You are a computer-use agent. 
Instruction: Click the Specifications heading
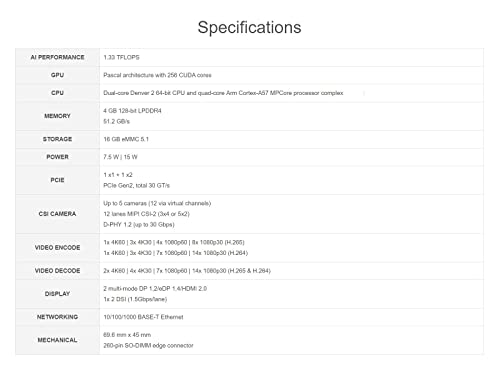tap(249, 27)
